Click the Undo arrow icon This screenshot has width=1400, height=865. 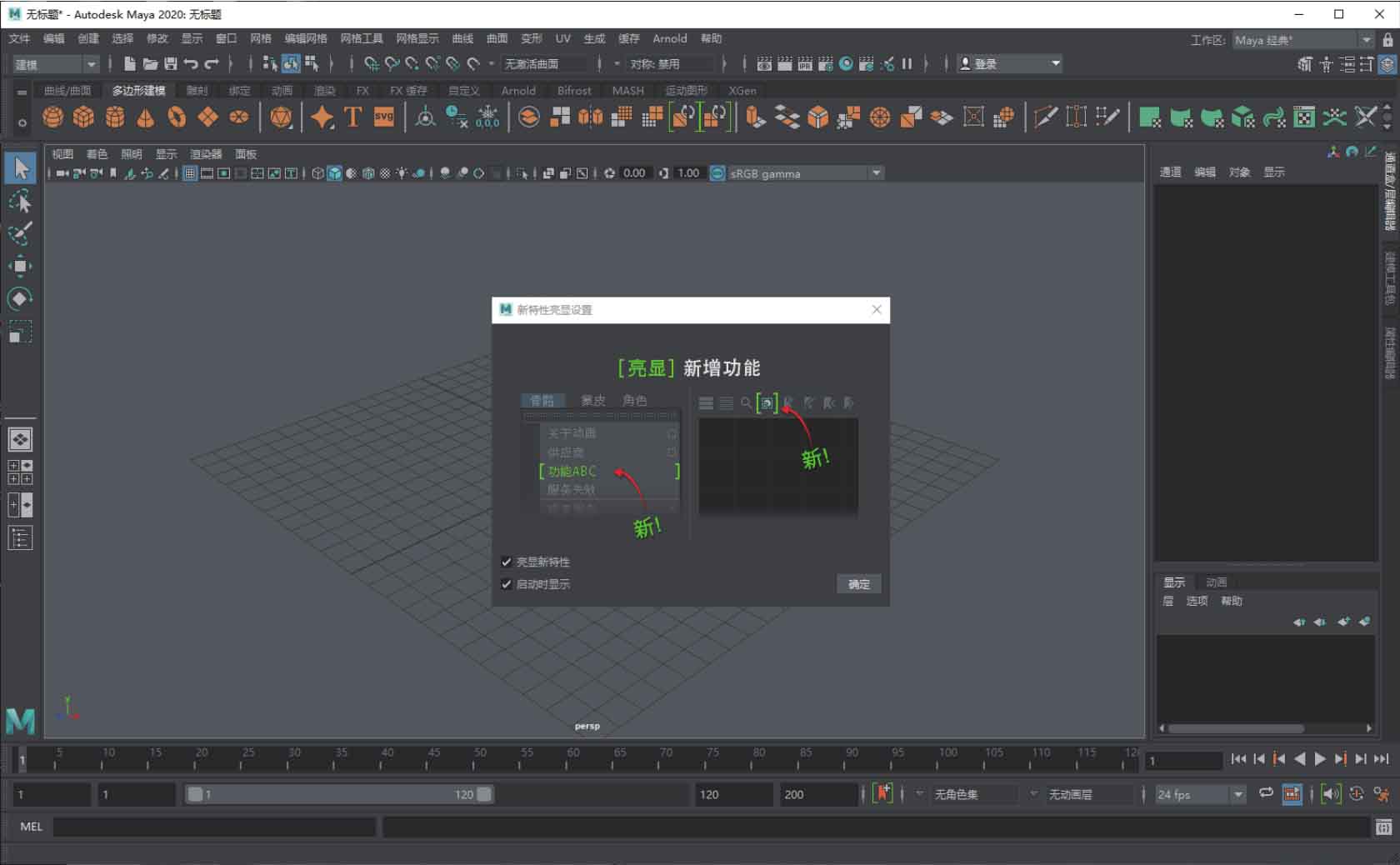point(192,63)
